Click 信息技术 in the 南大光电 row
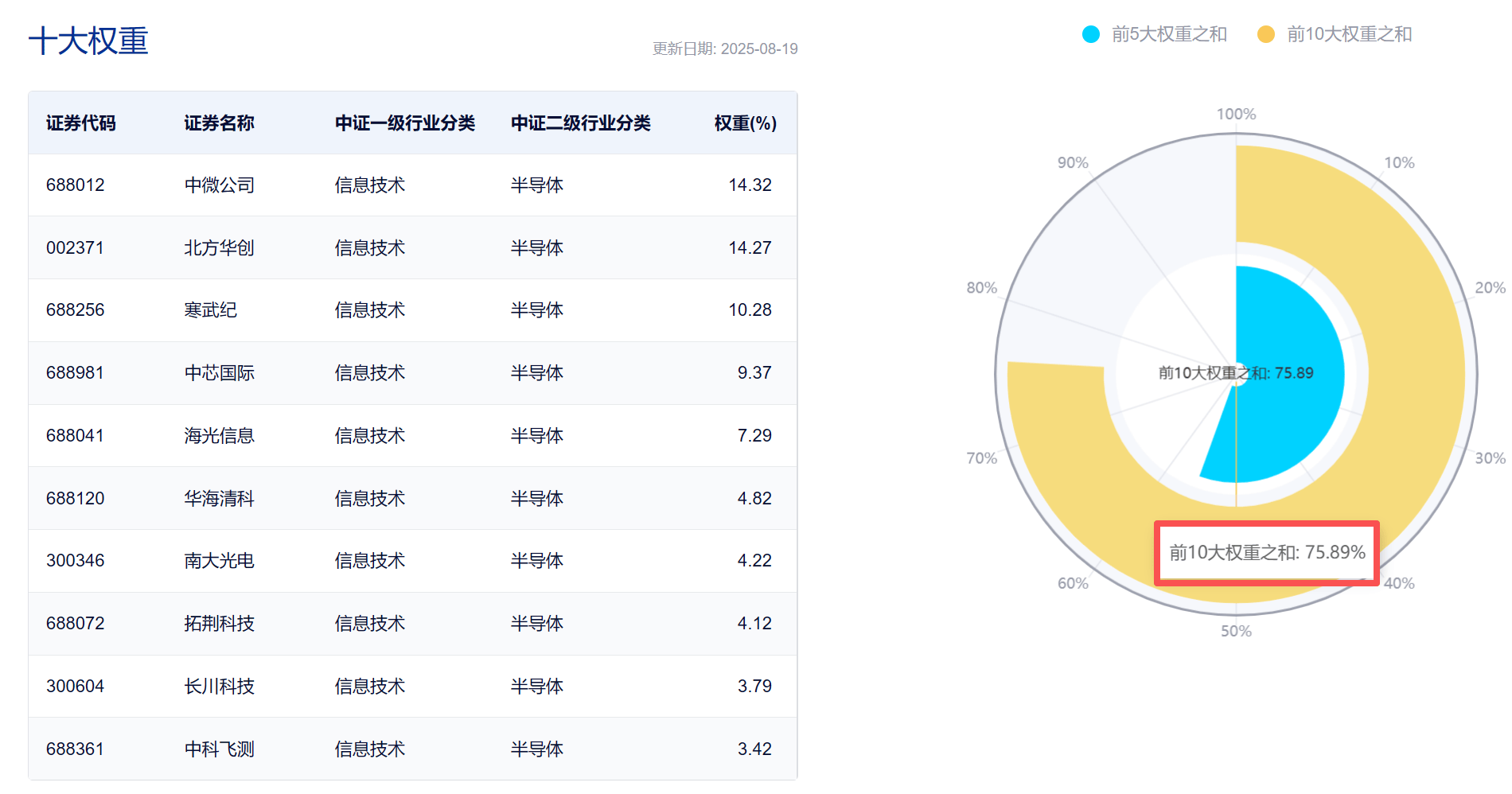This screenshot has width=1512, height=794. [x=370, y=561]
